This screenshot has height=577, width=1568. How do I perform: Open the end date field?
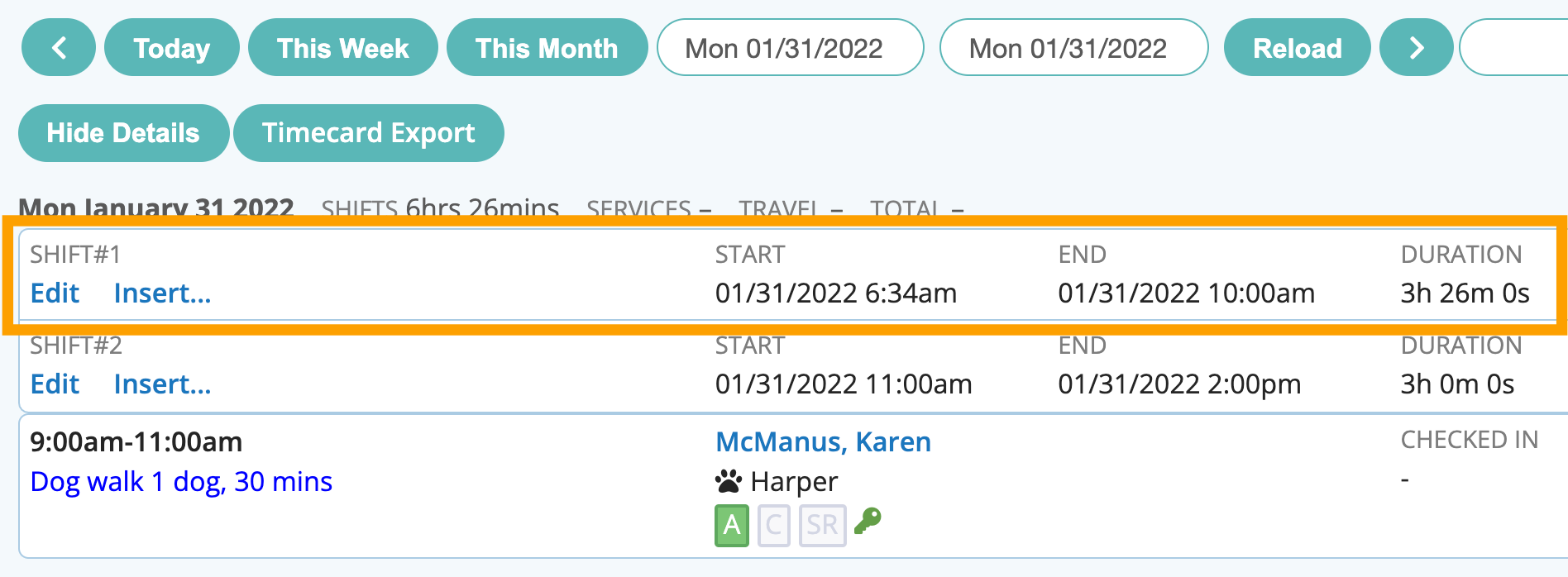(x=1073, y=48)
